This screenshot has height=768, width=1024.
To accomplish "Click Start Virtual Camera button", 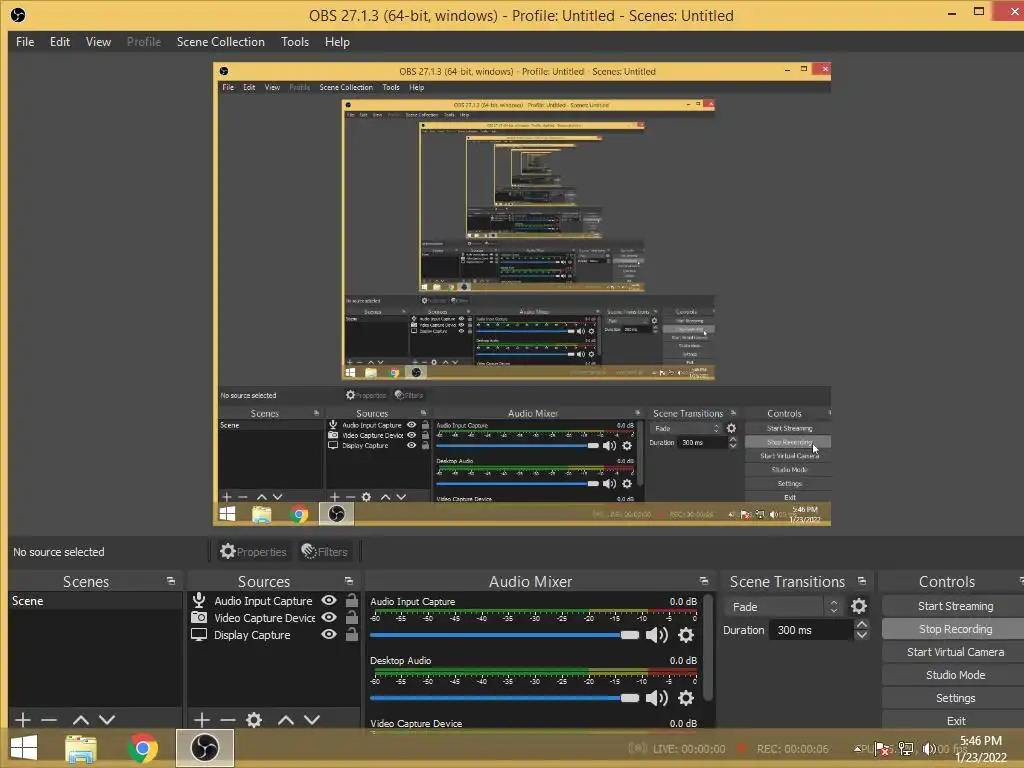I will tap(955, 652).
